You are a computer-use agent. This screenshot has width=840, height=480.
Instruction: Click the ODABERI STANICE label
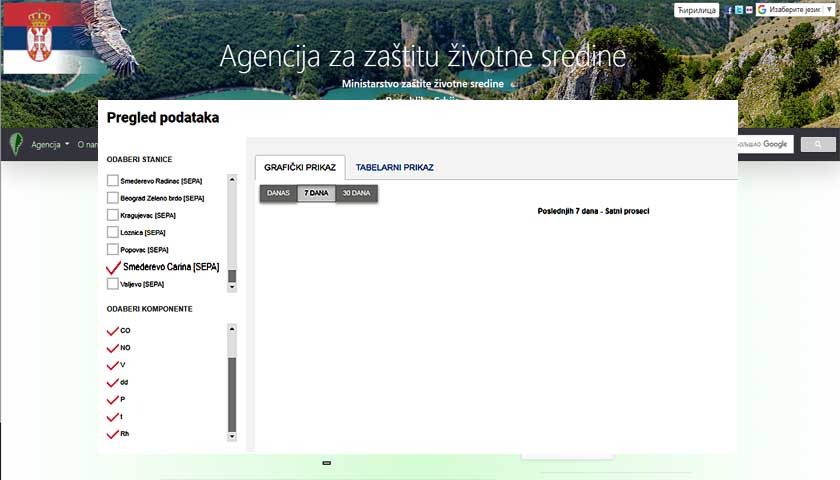point(139,159)
